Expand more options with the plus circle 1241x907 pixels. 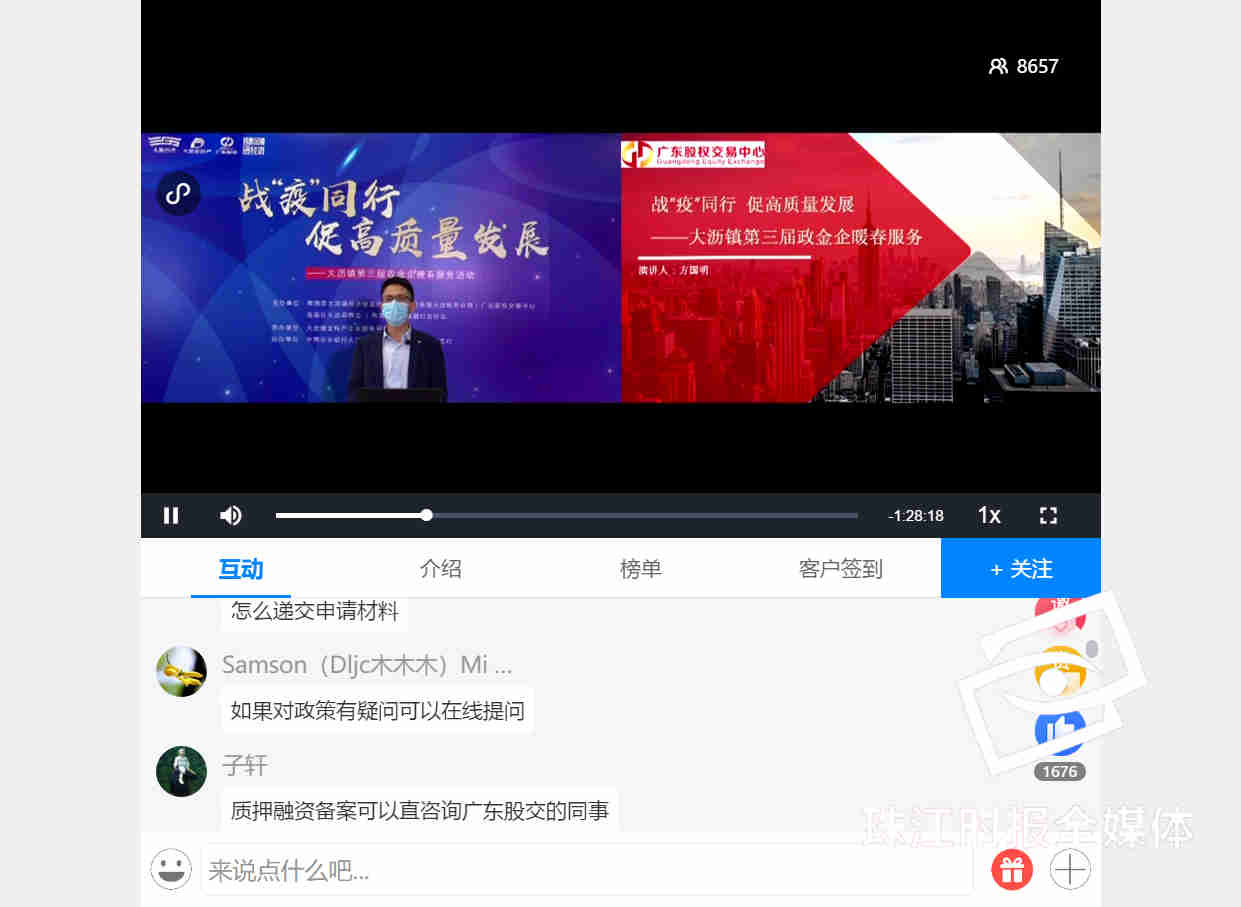pyautogui.click(x=1070, y=869)
